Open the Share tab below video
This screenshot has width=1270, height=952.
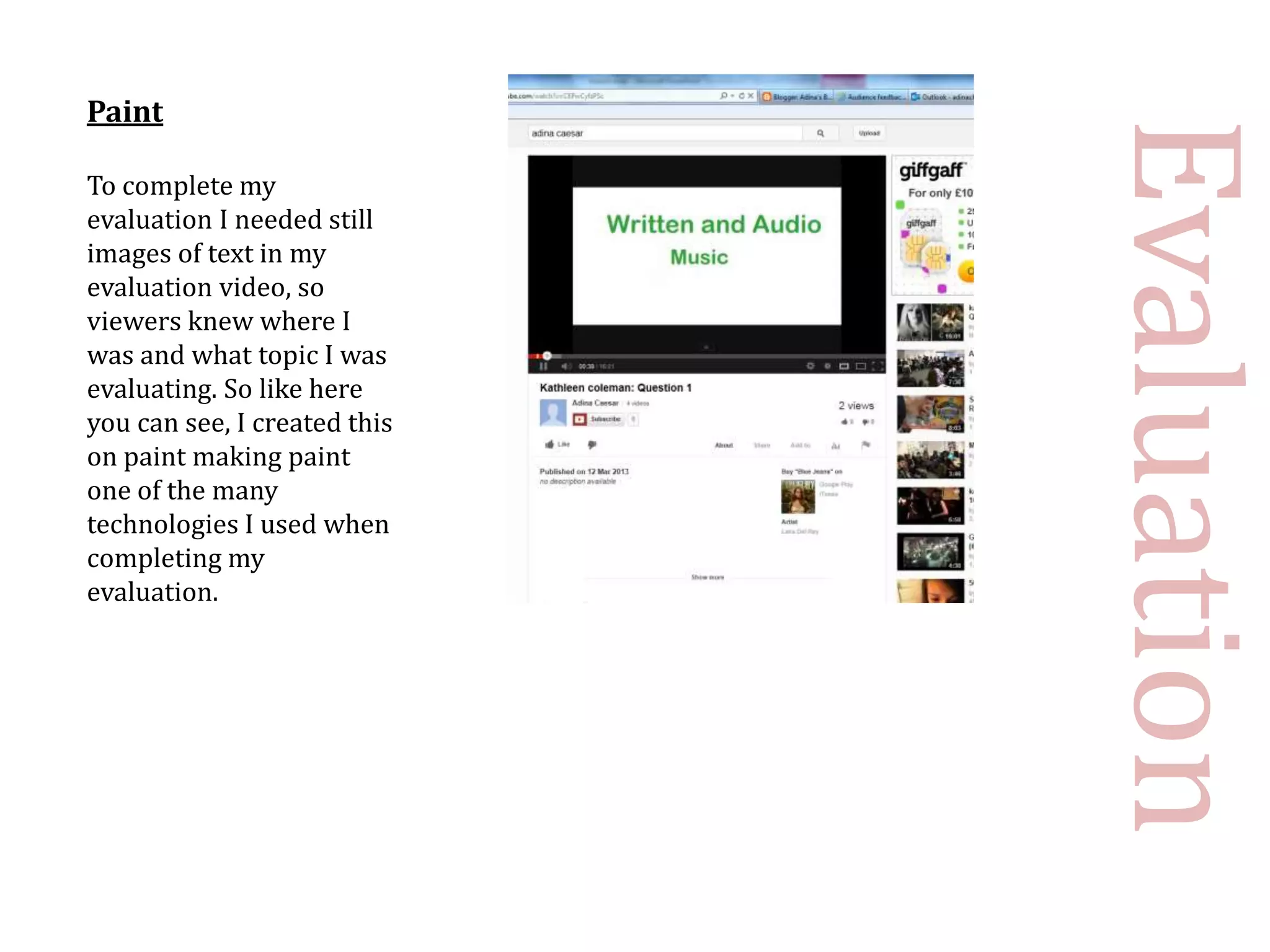[x=762, y=445]
